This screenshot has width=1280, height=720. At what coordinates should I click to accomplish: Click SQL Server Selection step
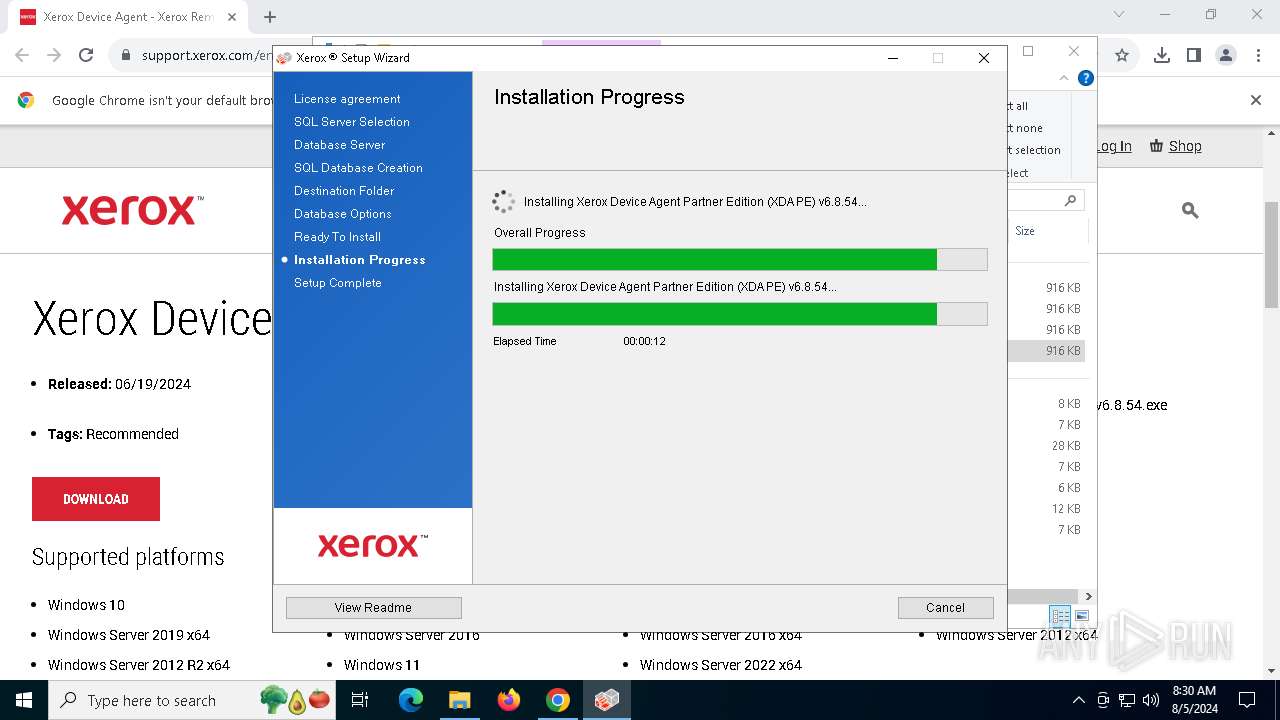(x=352, y=122)
